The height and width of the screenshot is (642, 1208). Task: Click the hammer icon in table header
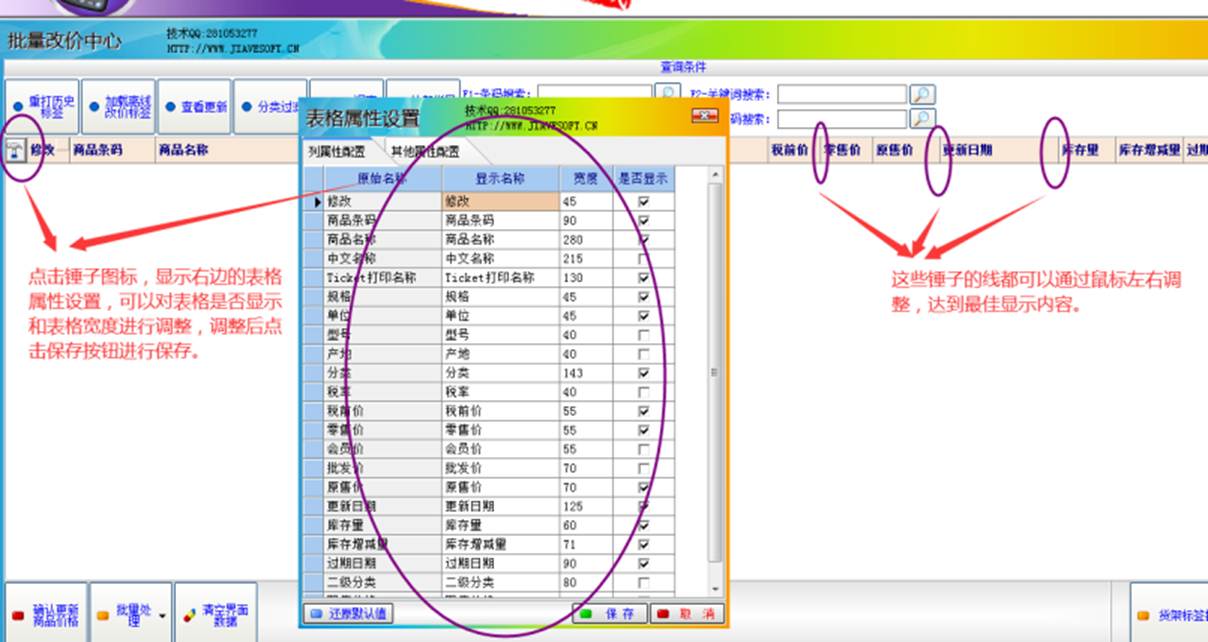click(16, 150)
